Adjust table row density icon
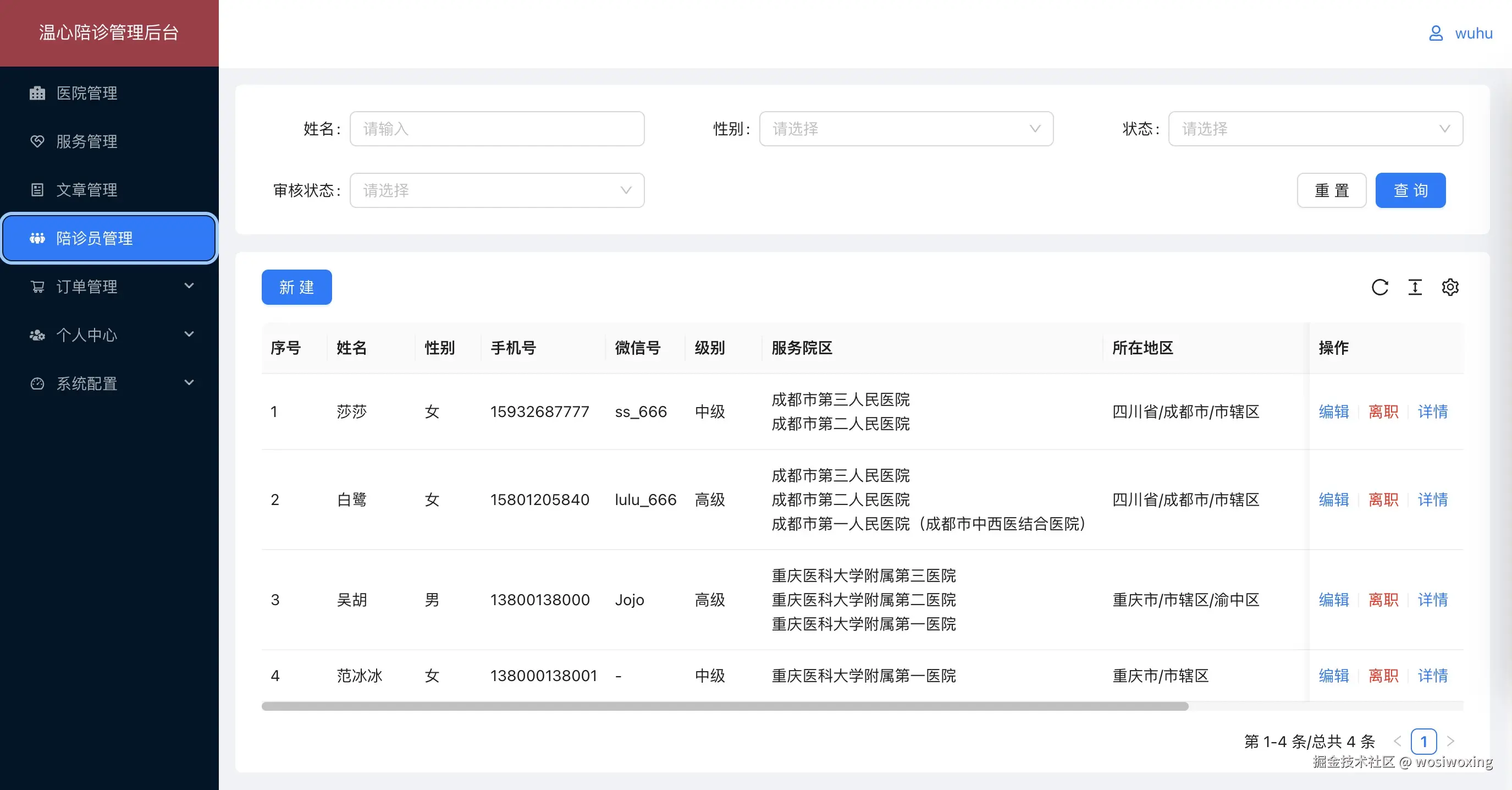The image size is (1512, 790). (x=1415, y=287)
